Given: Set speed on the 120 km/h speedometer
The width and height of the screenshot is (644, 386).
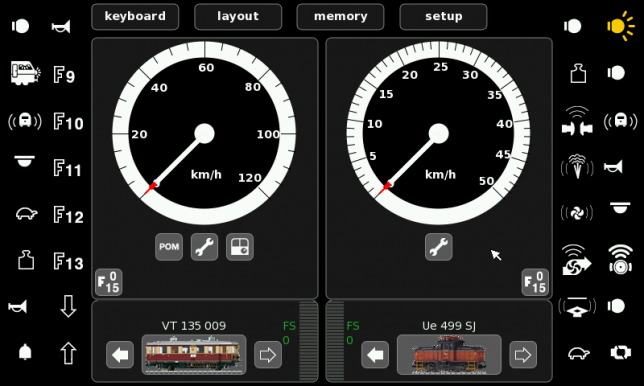Looking at the screenshot, I should coord(205,133).
